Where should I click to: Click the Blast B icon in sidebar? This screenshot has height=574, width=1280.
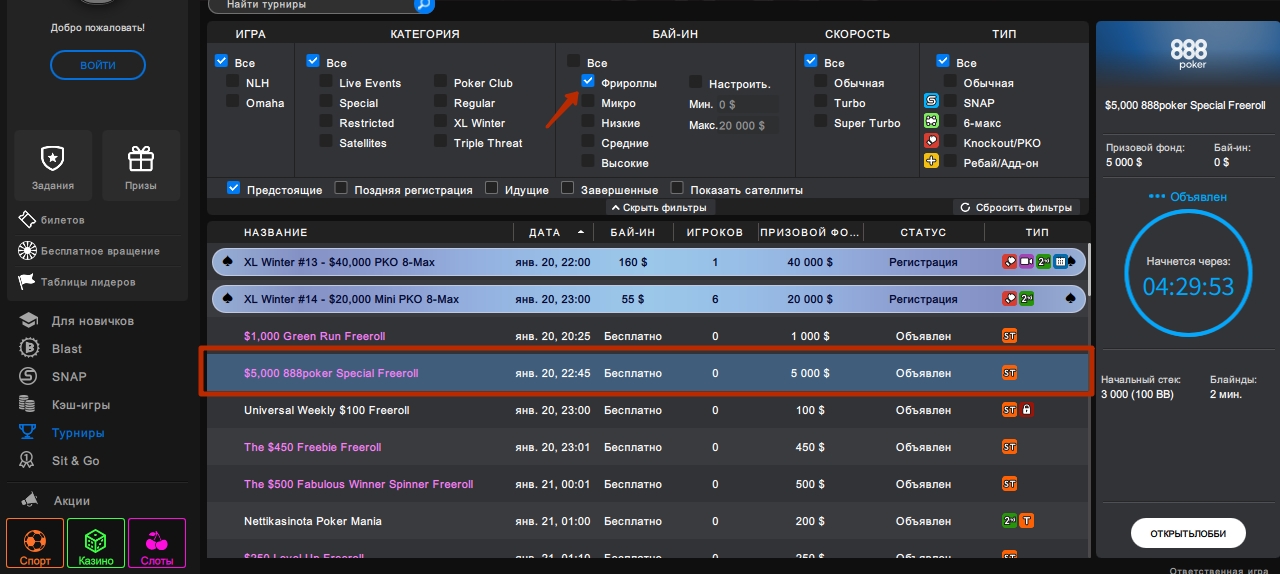click(x=30, y=349)
